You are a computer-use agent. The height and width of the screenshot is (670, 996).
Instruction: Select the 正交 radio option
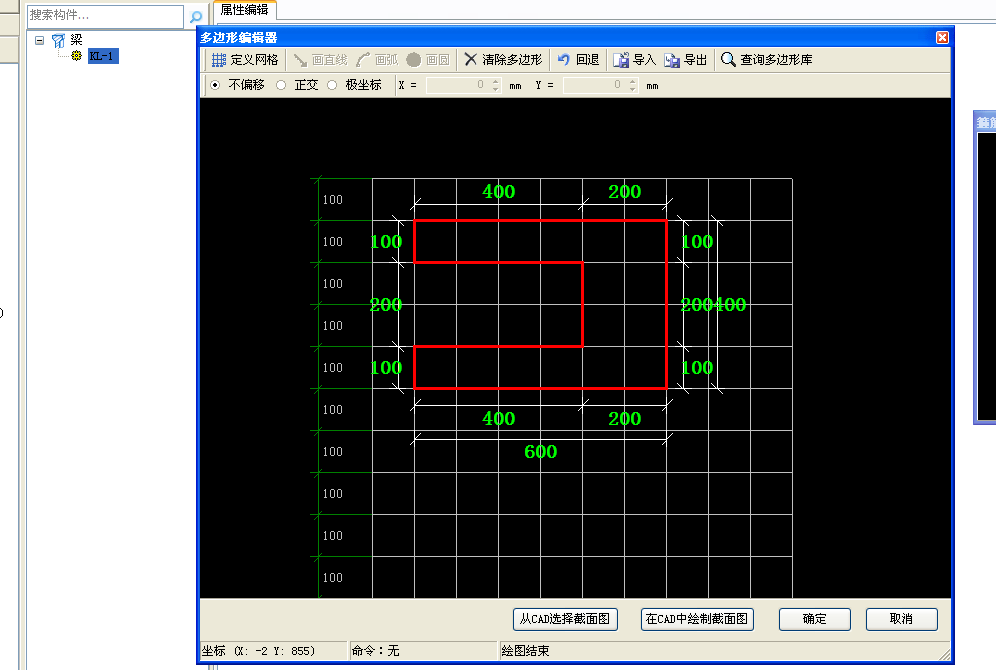[x=281, y=85]
